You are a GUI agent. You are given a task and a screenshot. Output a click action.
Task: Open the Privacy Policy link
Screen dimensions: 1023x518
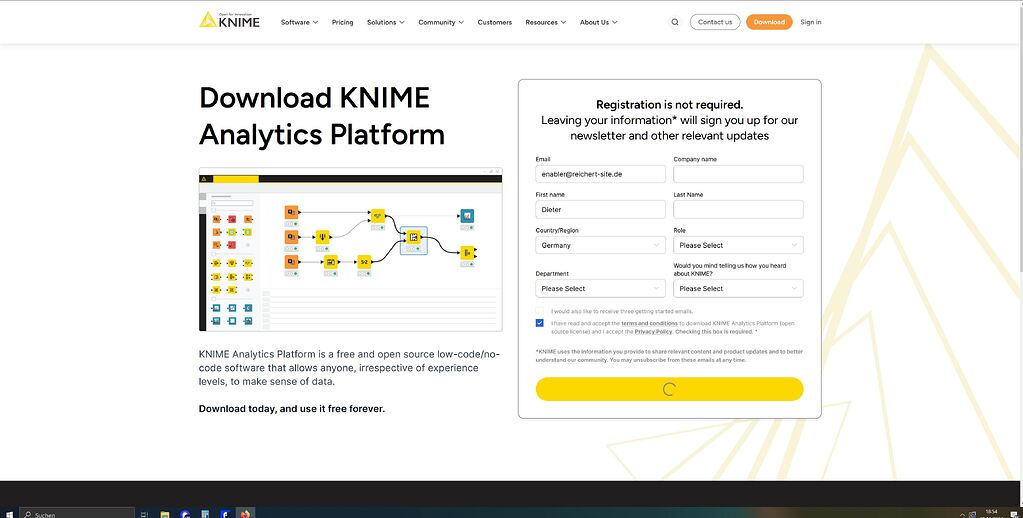click(653, 332)
